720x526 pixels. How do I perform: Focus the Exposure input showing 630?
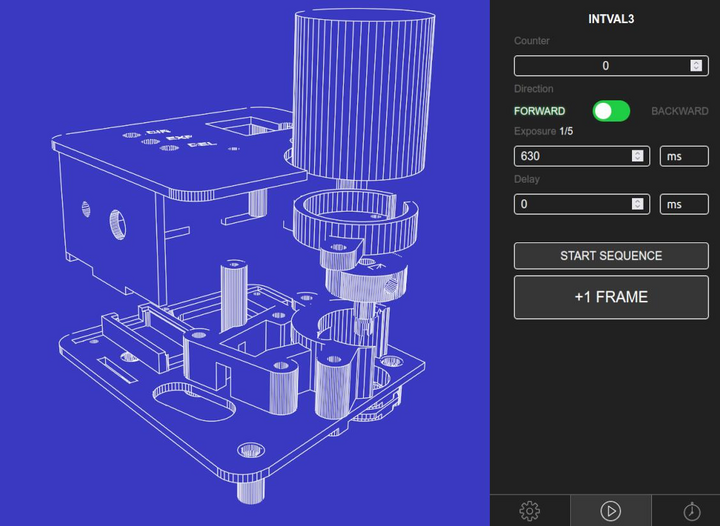coord(570,156)
